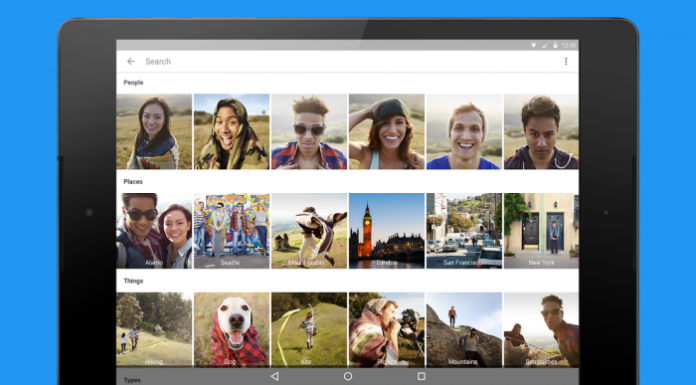696x385 pixels.
Task: Open the New York place thumbnail
Action: 542,230
